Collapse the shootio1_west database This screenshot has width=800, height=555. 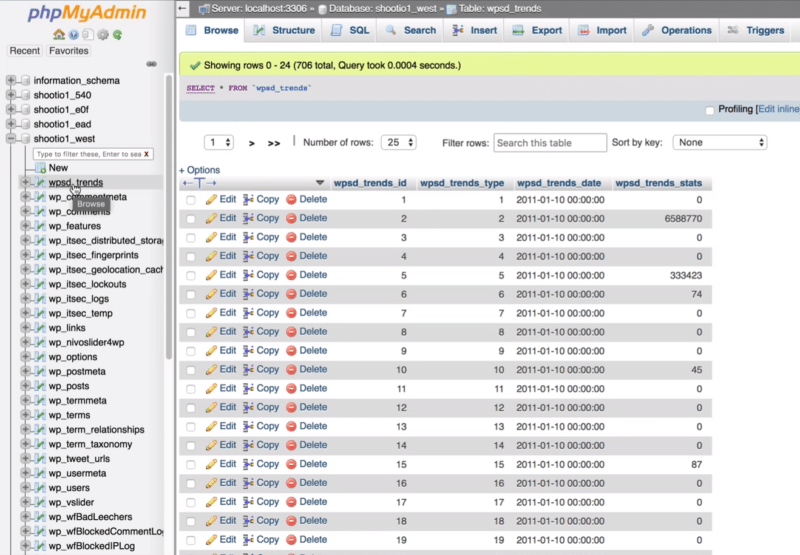(11, 139)
